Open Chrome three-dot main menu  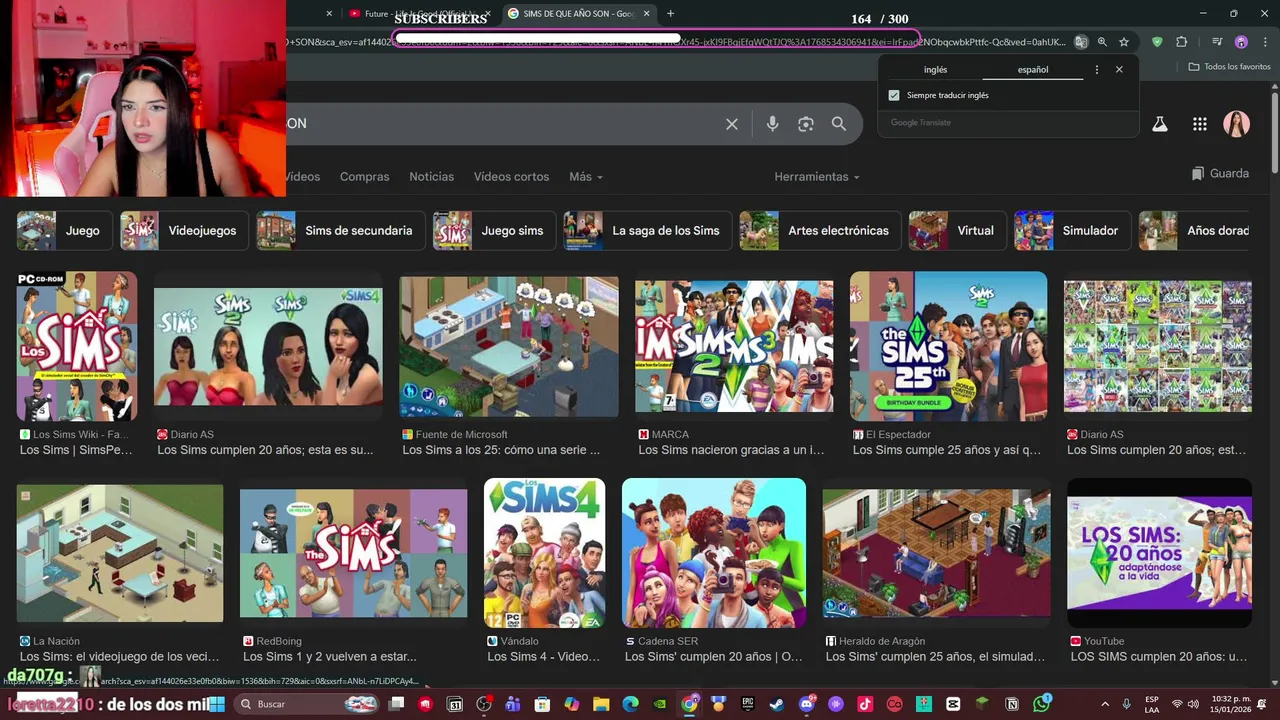[x=1263, y=42]
